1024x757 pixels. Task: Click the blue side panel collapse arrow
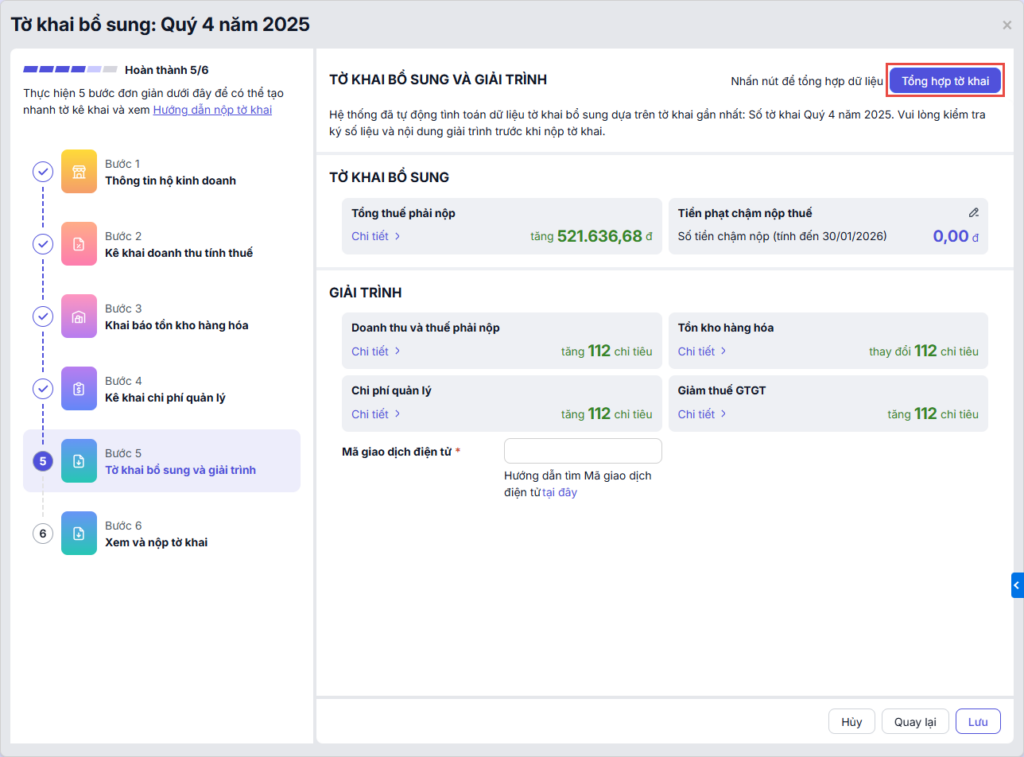click(x=1017, y=585)
